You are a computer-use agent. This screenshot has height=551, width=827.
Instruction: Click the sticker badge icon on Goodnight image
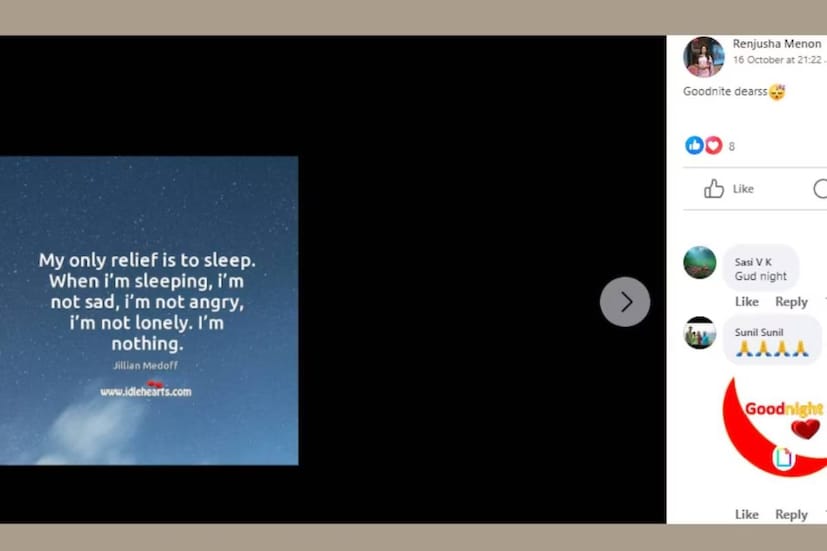coord(783,457)
